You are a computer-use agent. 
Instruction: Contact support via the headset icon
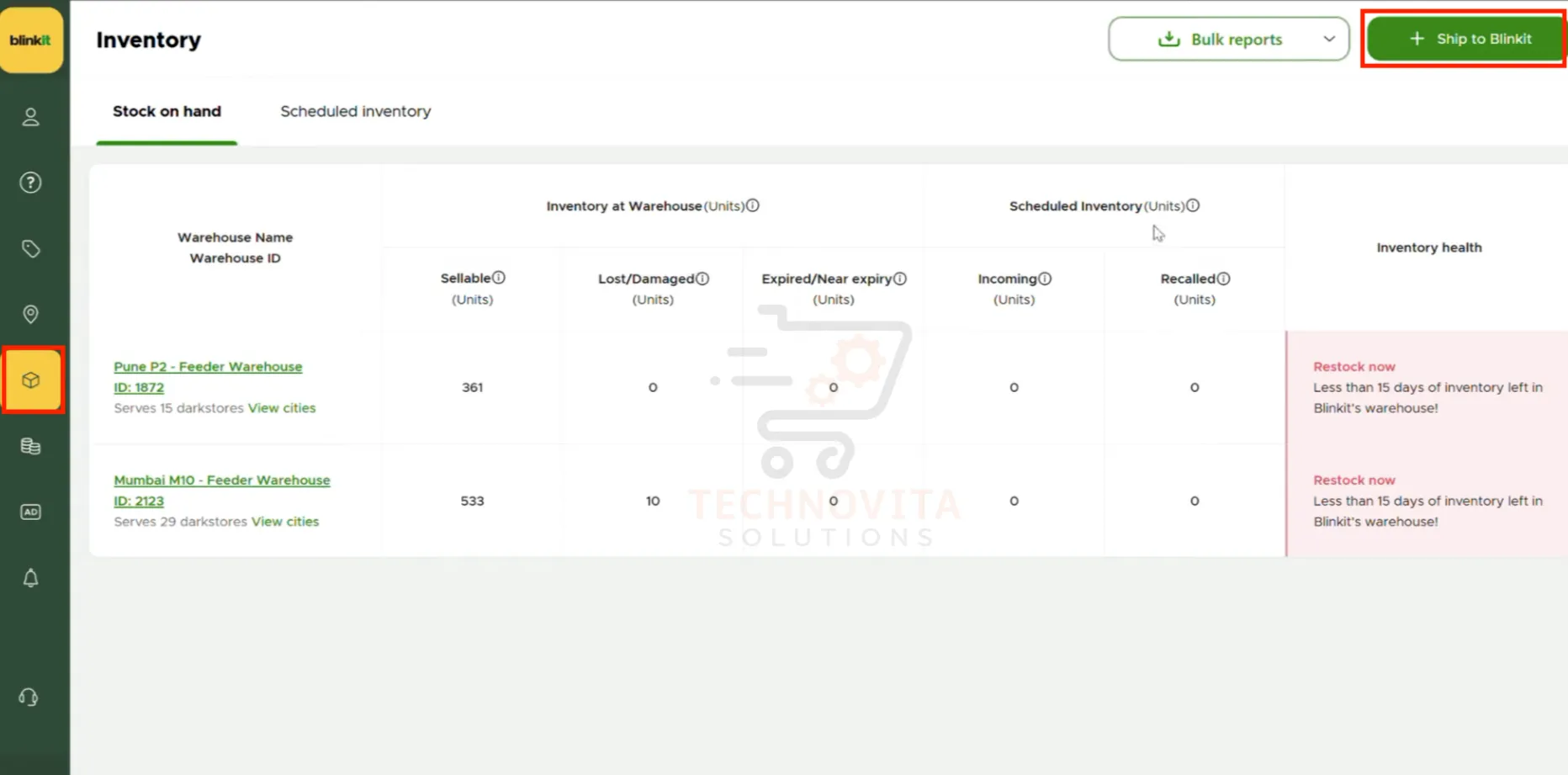[29, 697]
